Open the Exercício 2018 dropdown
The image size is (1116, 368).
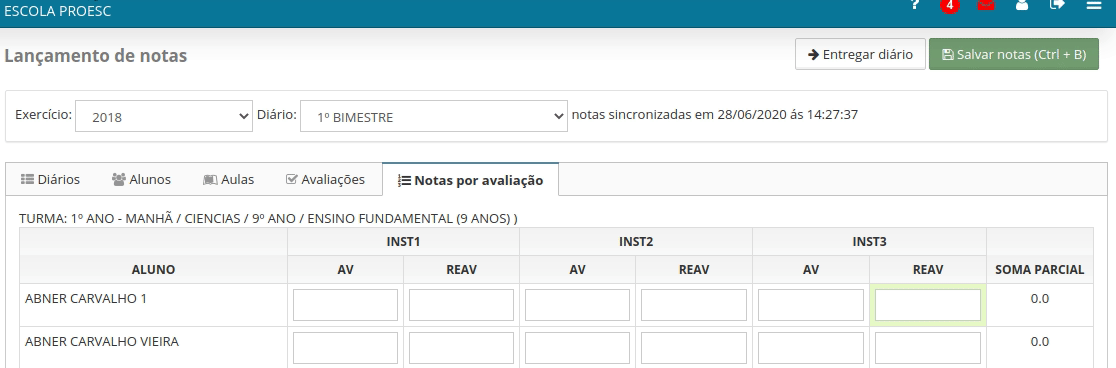(164, 116)
